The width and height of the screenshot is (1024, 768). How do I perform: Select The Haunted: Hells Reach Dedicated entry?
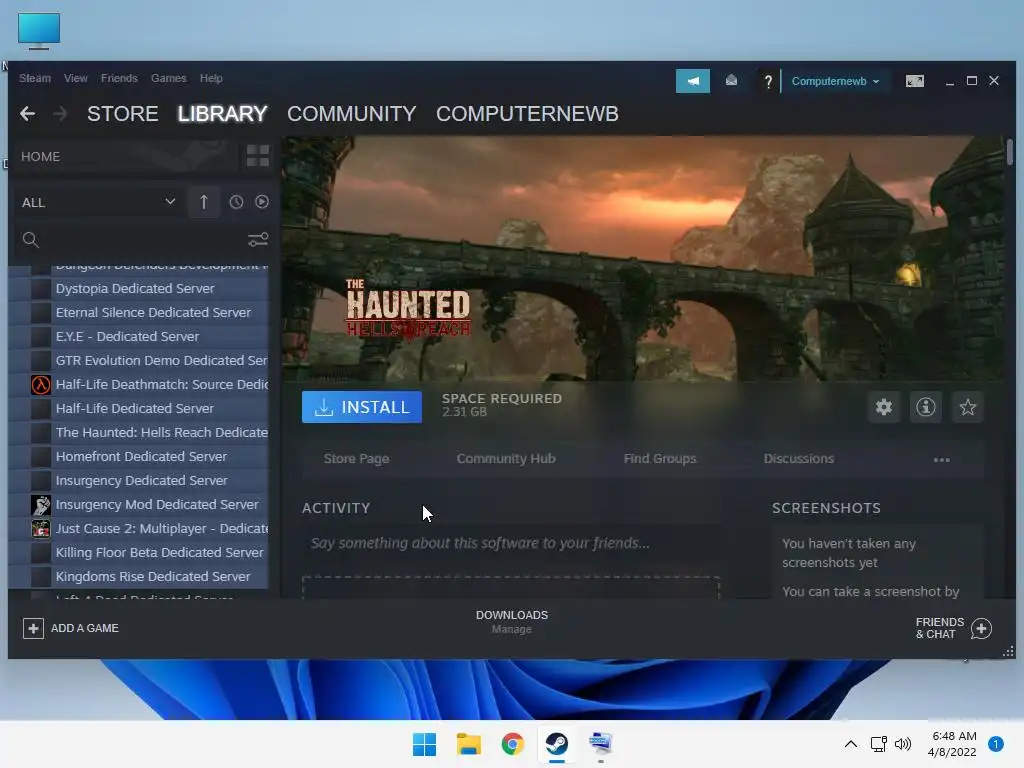(138, 432)
